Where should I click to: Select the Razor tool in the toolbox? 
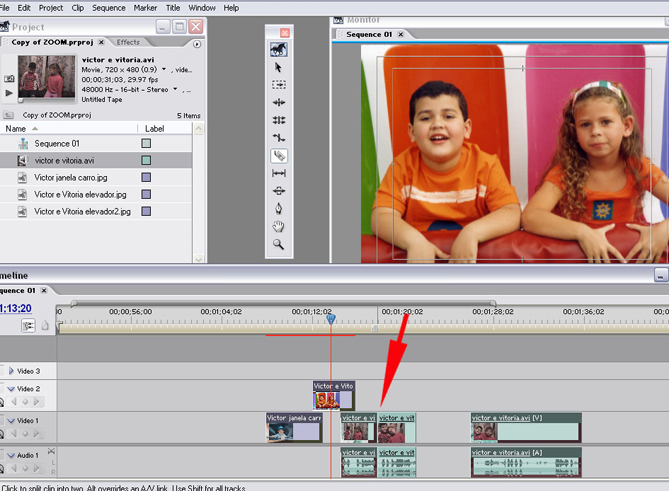pyautogui.click(x=279, y=156)
